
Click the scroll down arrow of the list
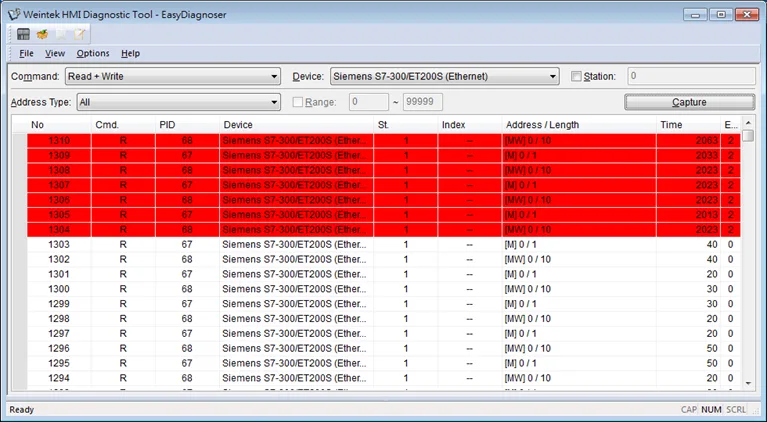[748, 383]
